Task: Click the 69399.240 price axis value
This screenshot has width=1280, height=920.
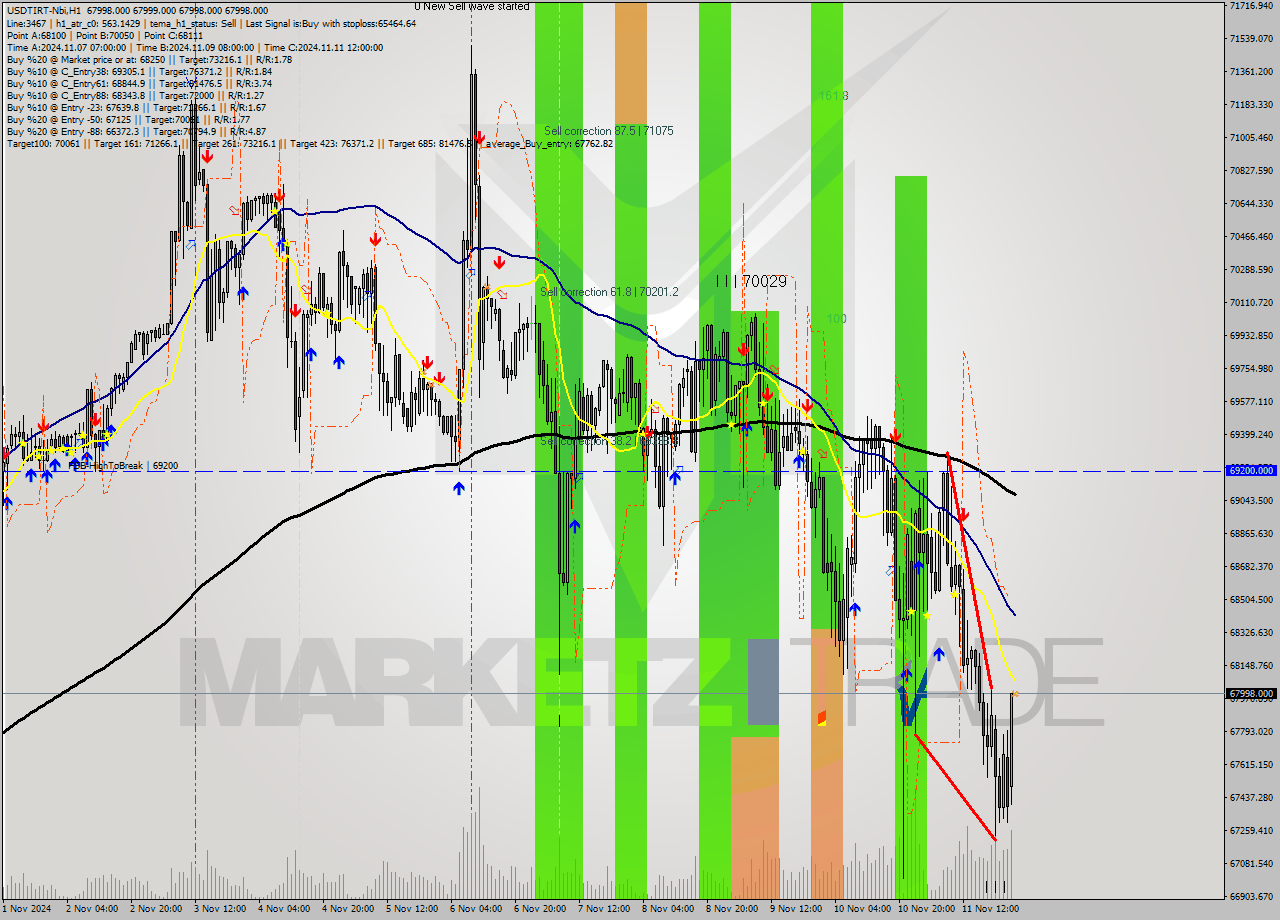Action: (1251, 434)
